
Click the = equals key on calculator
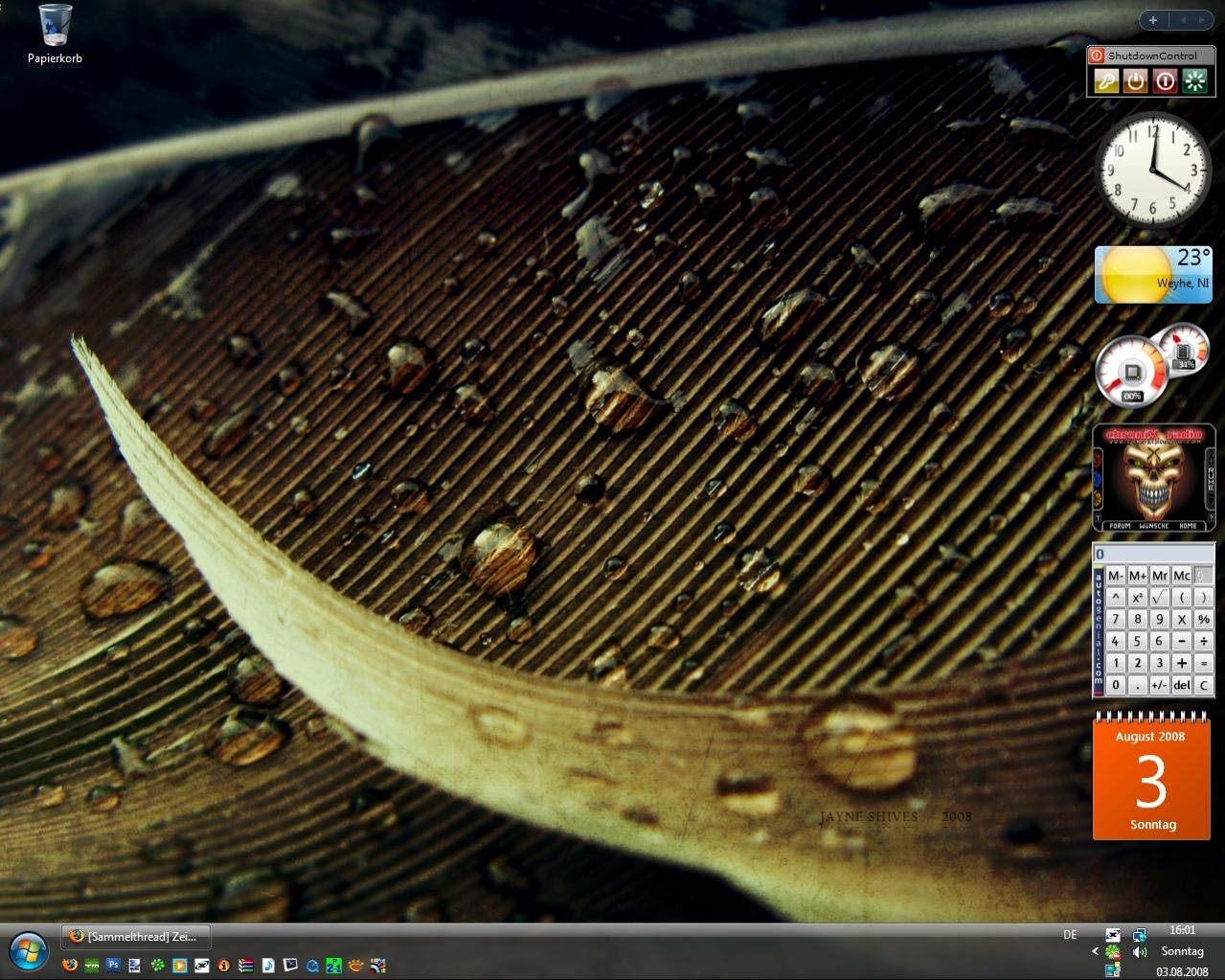coord(1204,663)
